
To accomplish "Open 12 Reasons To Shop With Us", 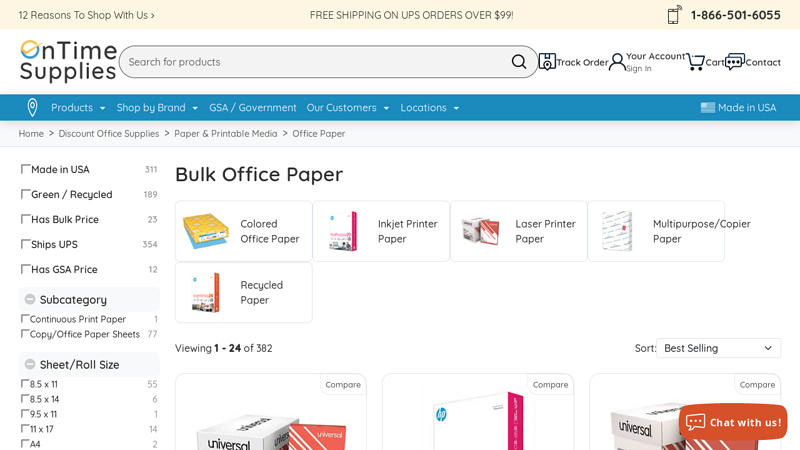I will [87, 15].
